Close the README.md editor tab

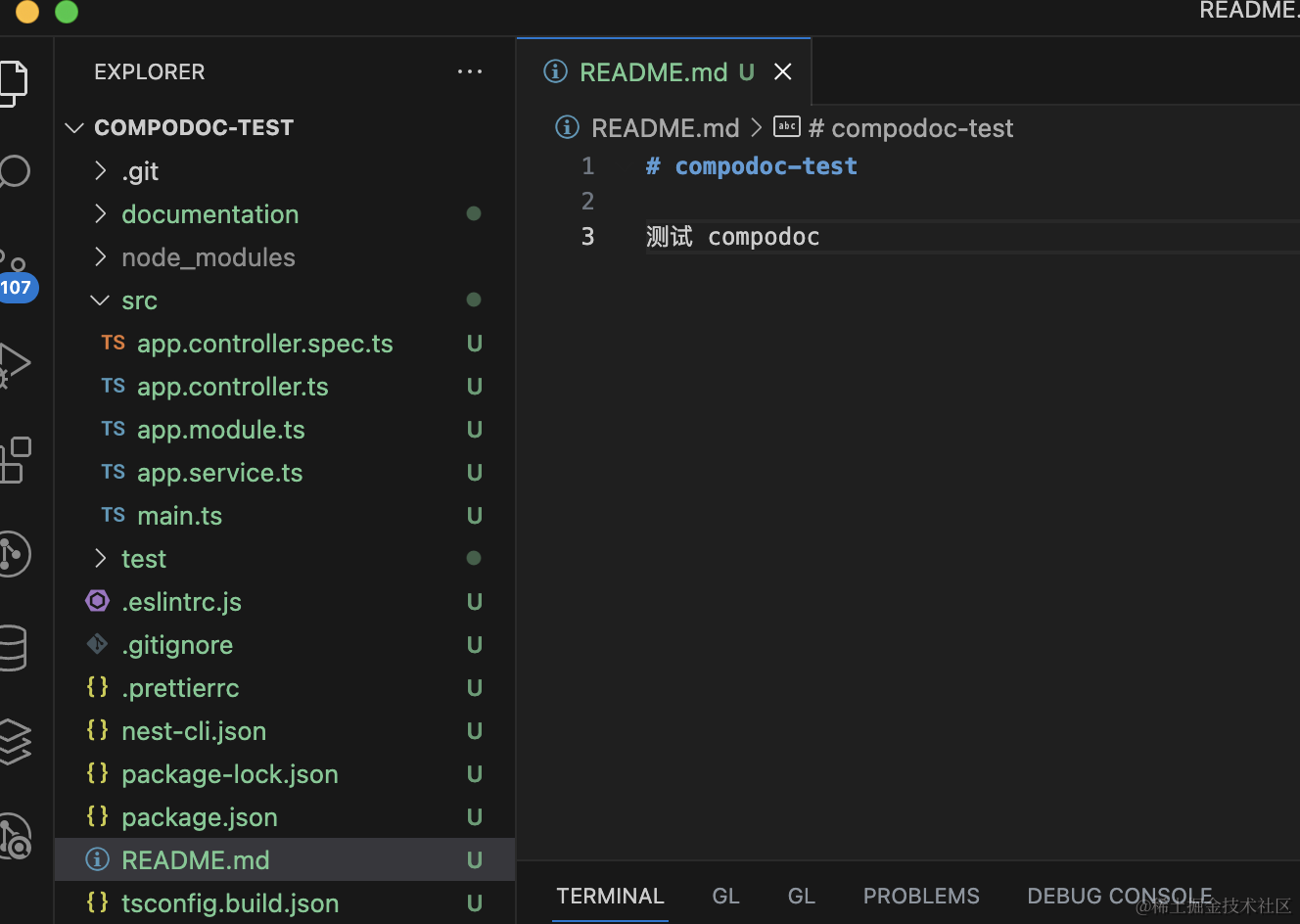click(783, 71)
